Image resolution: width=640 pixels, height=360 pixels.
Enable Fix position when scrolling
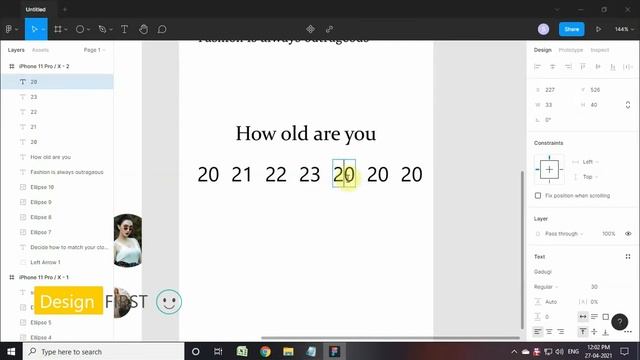click(538, 196)
